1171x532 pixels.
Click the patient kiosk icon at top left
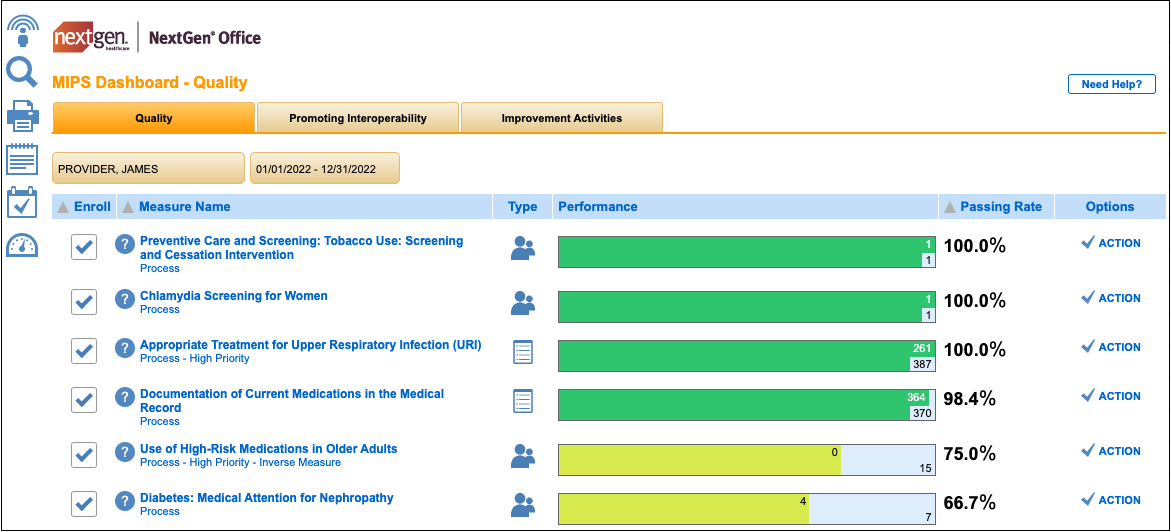point(22,30)
